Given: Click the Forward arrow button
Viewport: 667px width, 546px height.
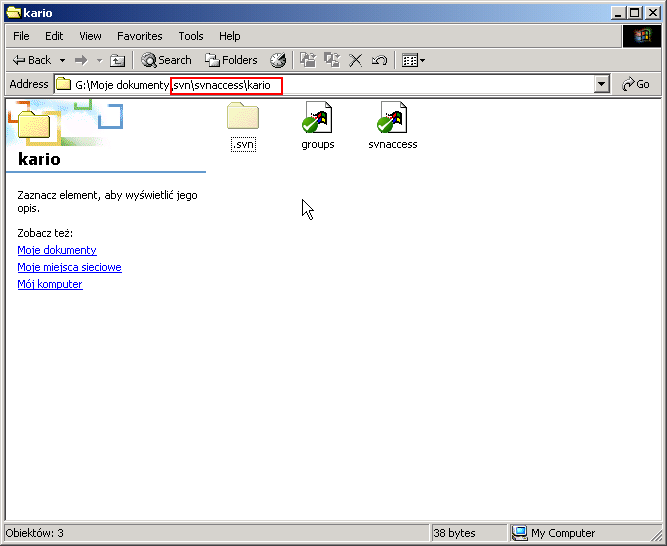Looking at the screenshot, I should (81, 60).
